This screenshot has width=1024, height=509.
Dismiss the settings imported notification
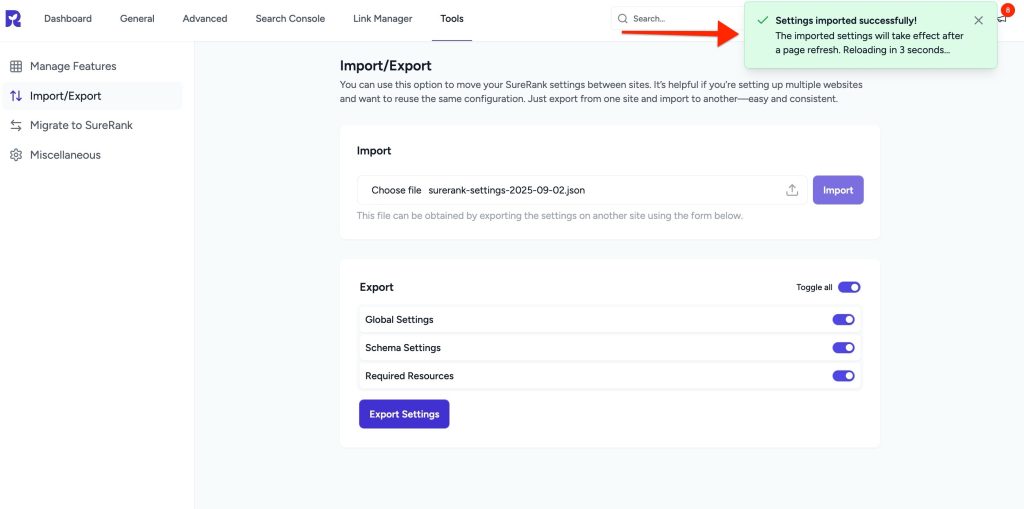click(x=978, y=20)
